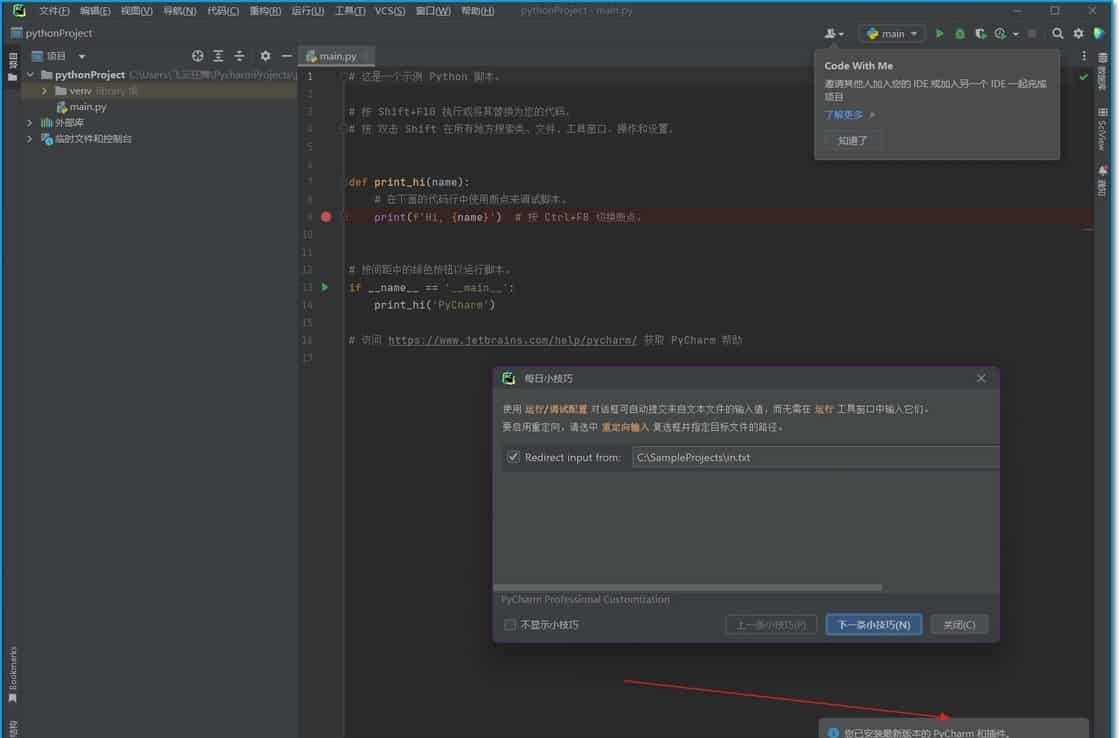Open the 帮助(H) menu
The image size is (1119, 738).
[x=477, y=11]
